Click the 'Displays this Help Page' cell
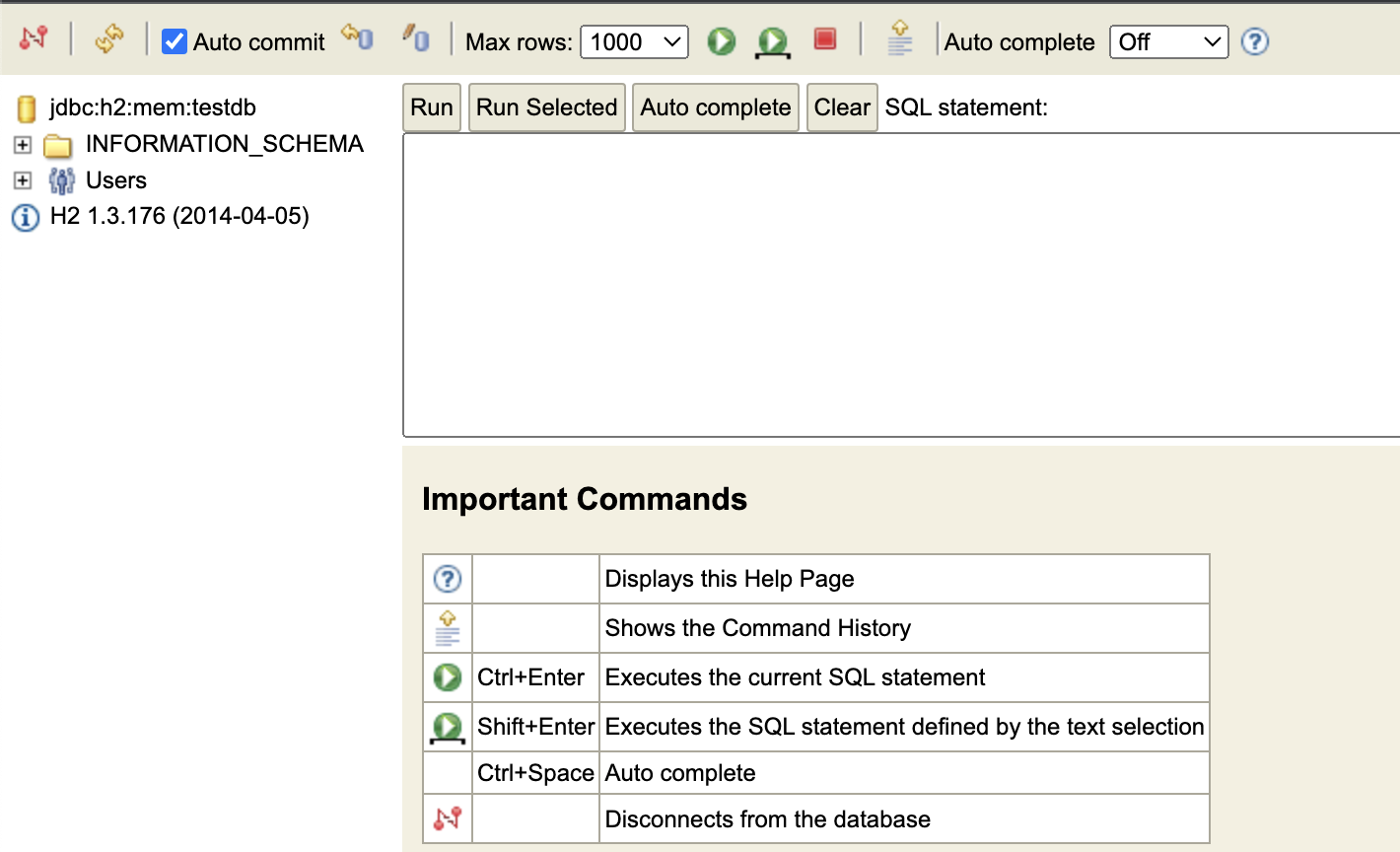Image resolution: width=1400 pixels, height=852 pixels. (904, 579)
